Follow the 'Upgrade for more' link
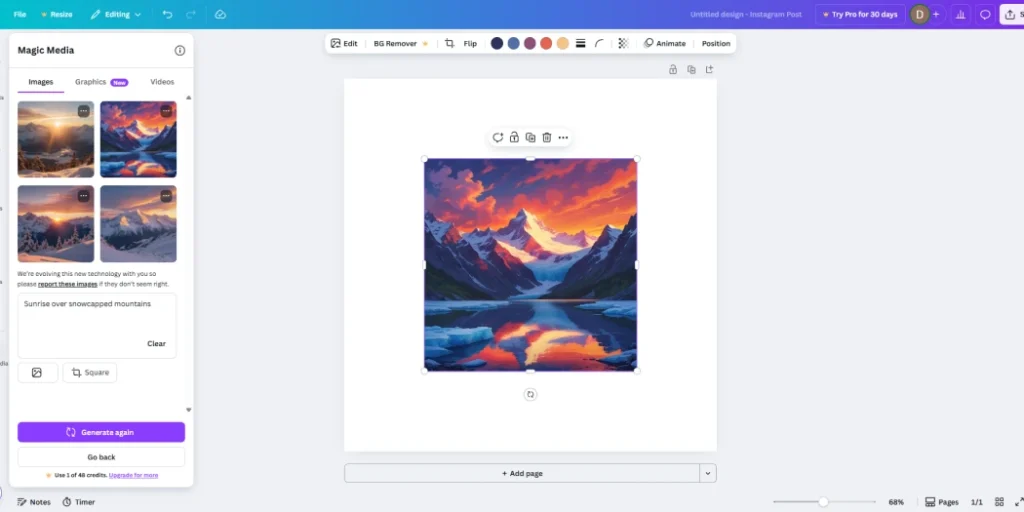1024x512 pixels. pos(133,475)
